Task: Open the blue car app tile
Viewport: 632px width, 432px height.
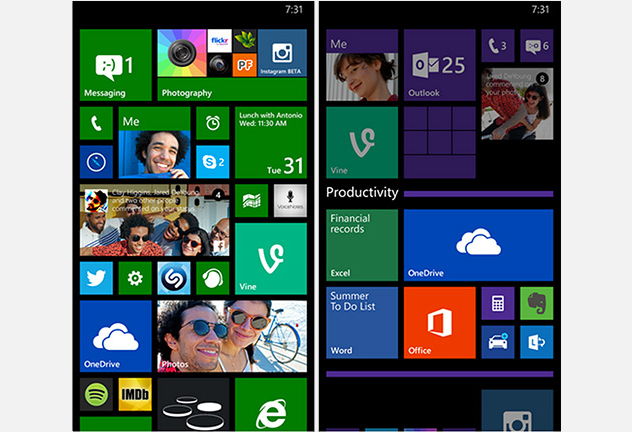Action: click(x=498, y=342)
